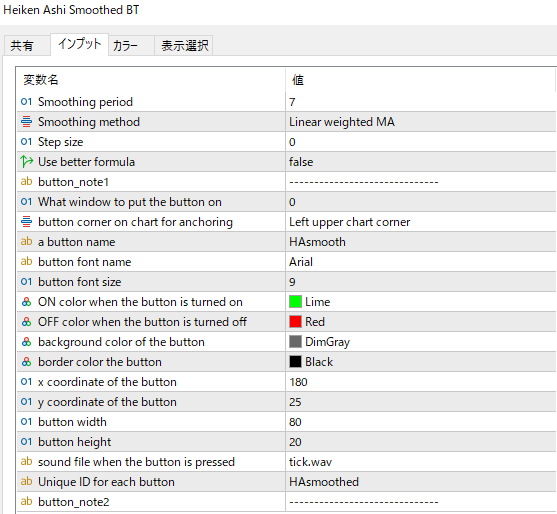Select the DimGray background color swatch
The image size is (557, 514).
click(295, 342)
